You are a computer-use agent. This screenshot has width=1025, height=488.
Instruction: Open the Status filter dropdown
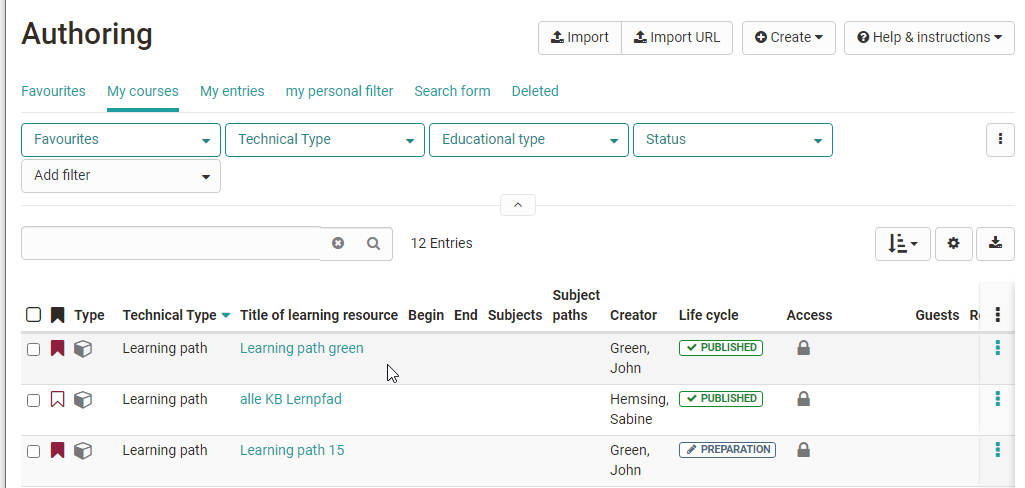pos(732,140)
